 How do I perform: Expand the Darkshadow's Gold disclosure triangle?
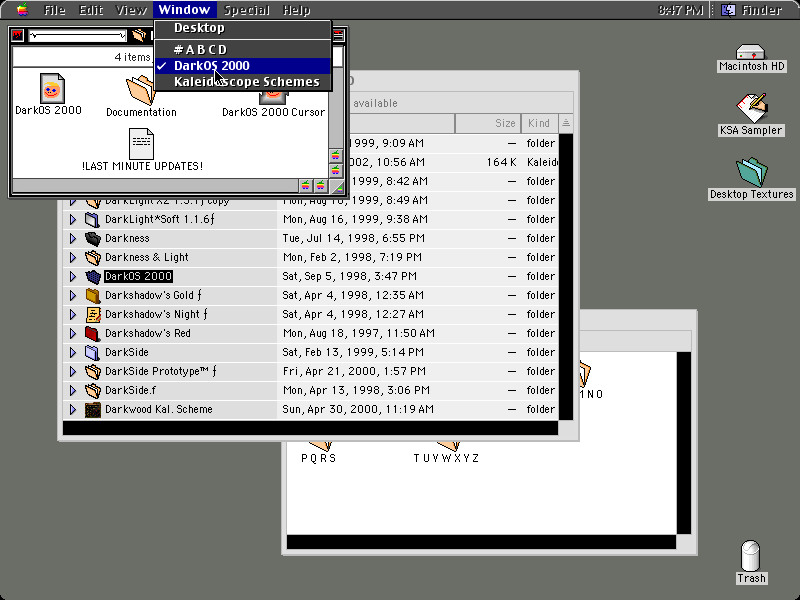coord(72,295)
